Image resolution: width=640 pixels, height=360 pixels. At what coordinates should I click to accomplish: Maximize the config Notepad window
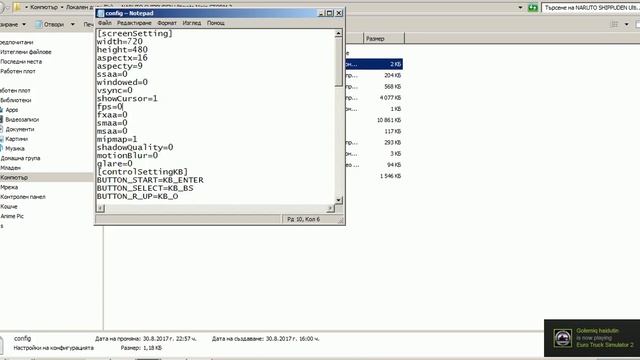tap(330, 13)
